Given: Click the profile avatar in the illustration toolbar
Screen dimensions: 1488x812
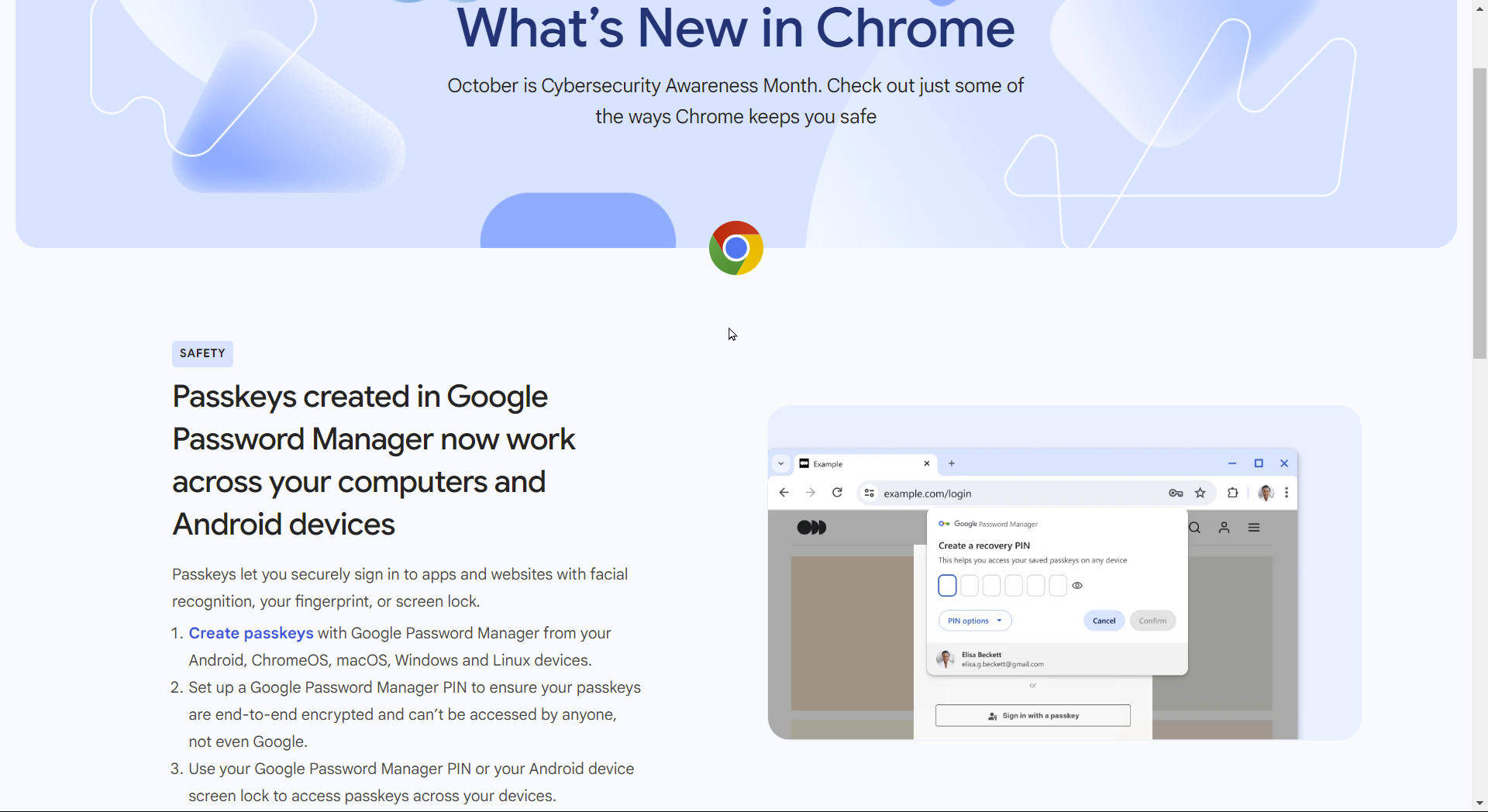Looking at the screenshot, I should tap(1266, 493).
